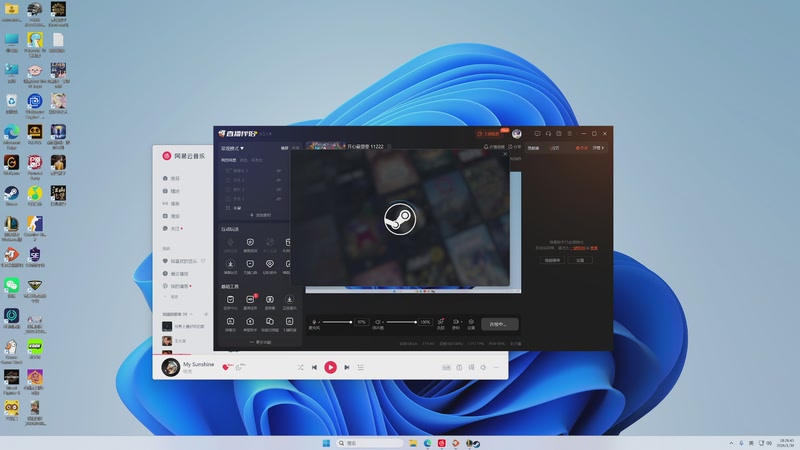Image resolution: width=800 pixels, height=450 pixels.
Task: Click the 97% microphone value field
Action: click(361, 322)
